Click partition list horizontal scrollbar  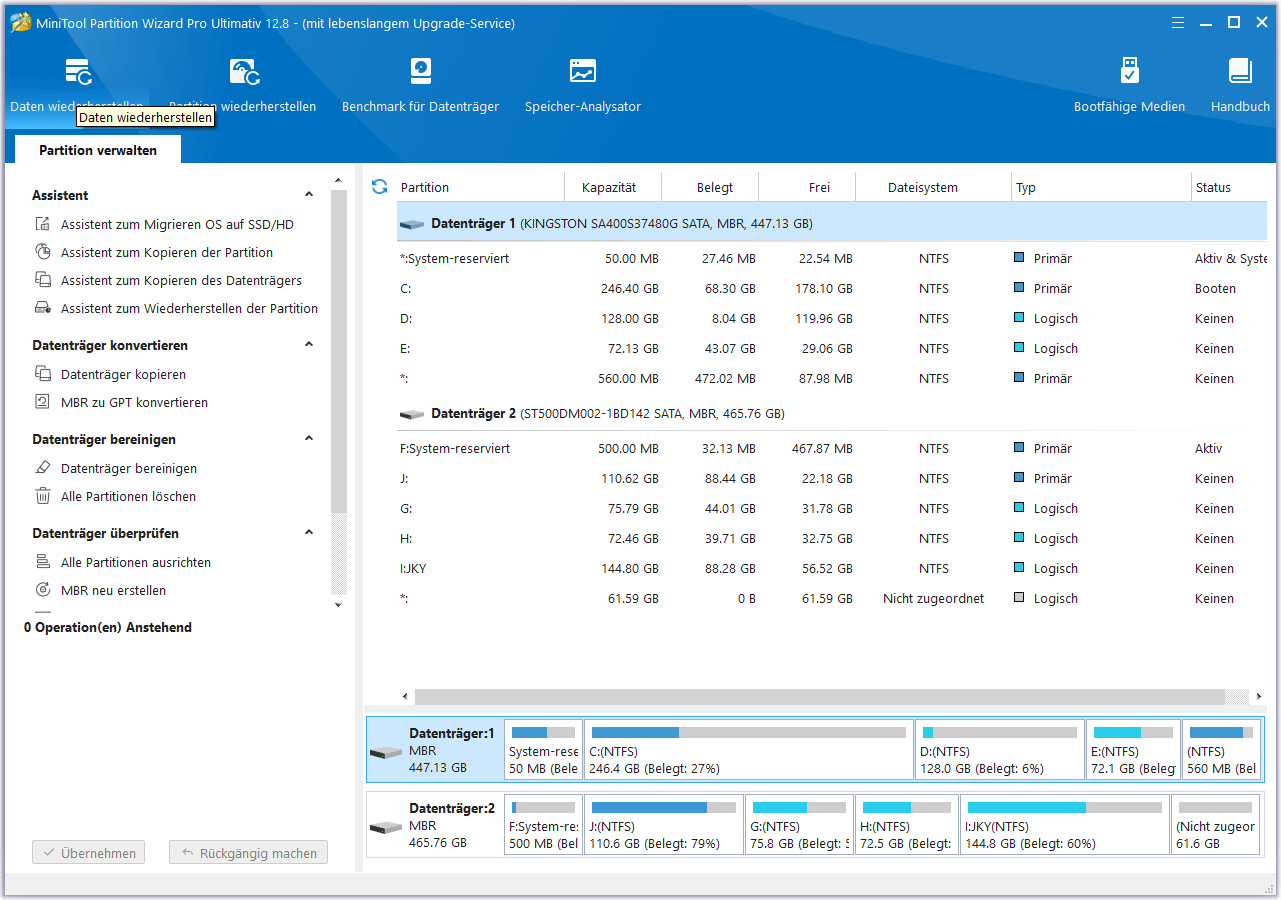(820, 696)
